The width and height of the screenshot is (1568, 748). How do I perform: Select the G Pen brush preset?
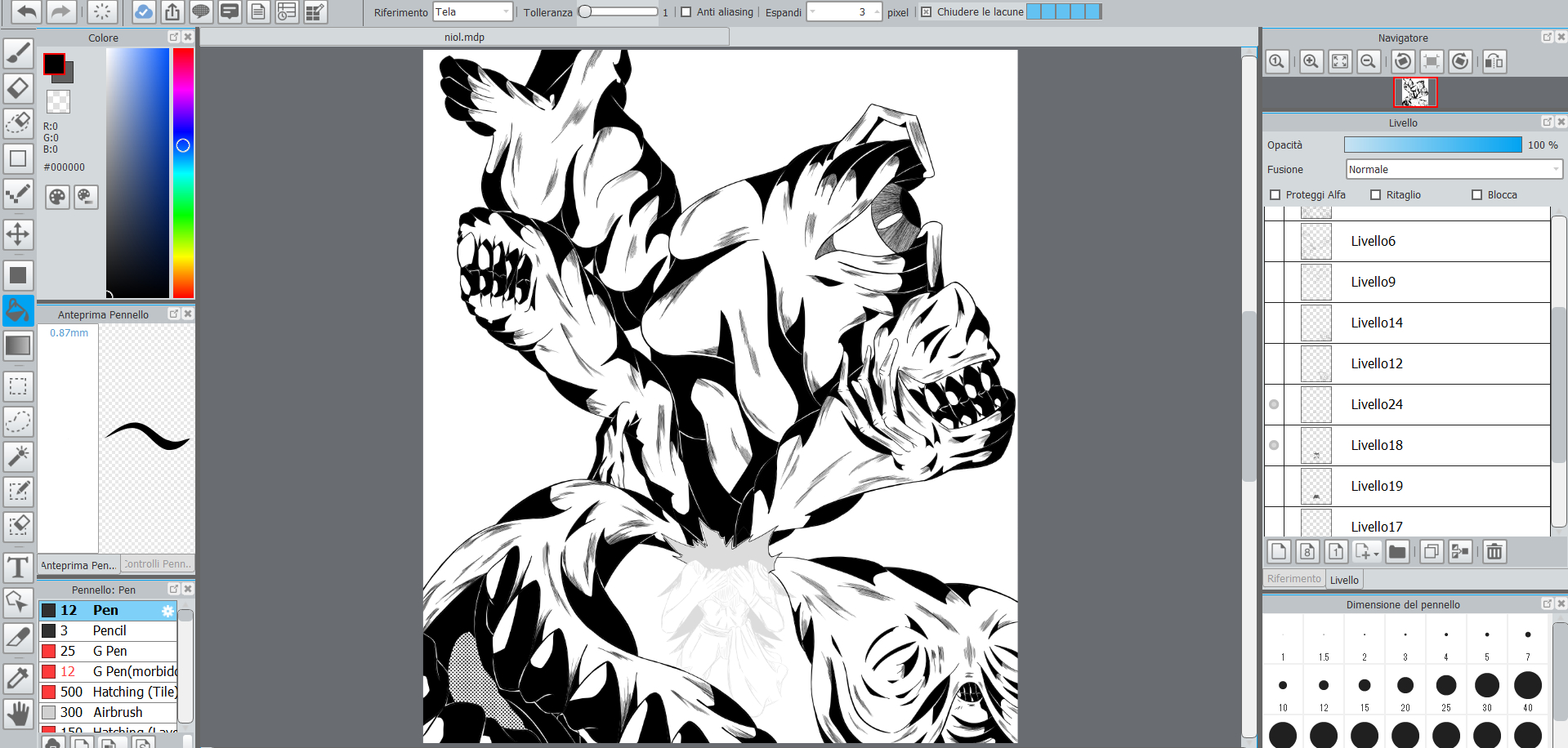pyautogui.click(x=109, y=651)
